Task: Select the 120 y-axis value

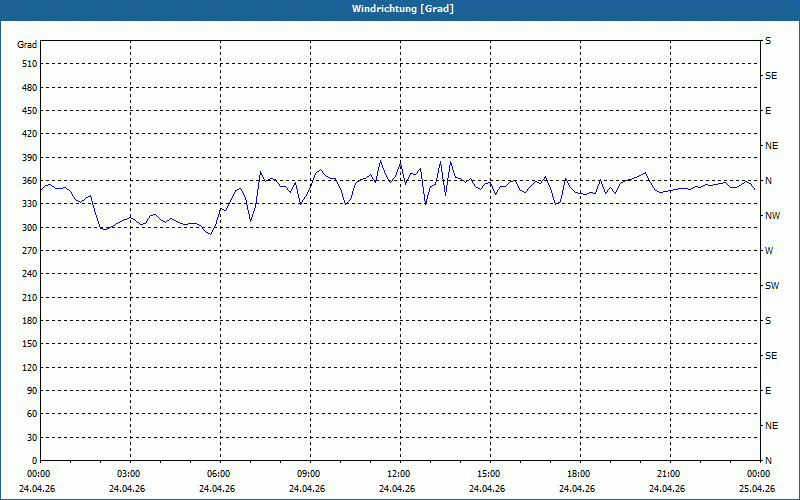Action: (x=30, y=367)
